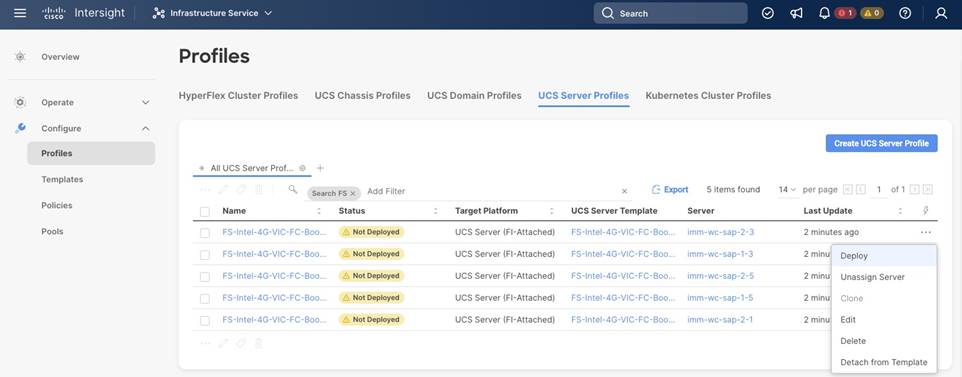Choose Delete from the context menu

coord(884,341)
